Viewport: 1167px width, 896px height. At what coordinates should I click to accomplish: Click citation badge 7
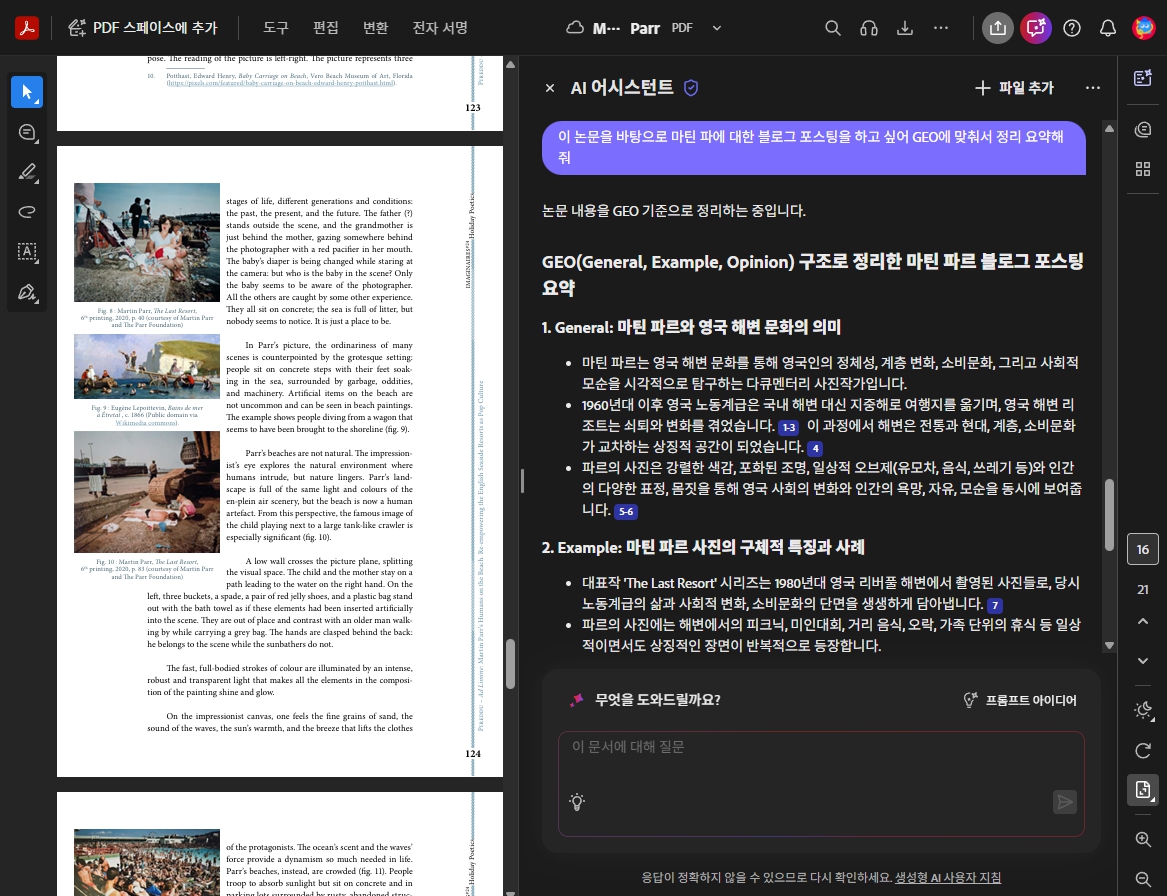(x=994, y=605)
